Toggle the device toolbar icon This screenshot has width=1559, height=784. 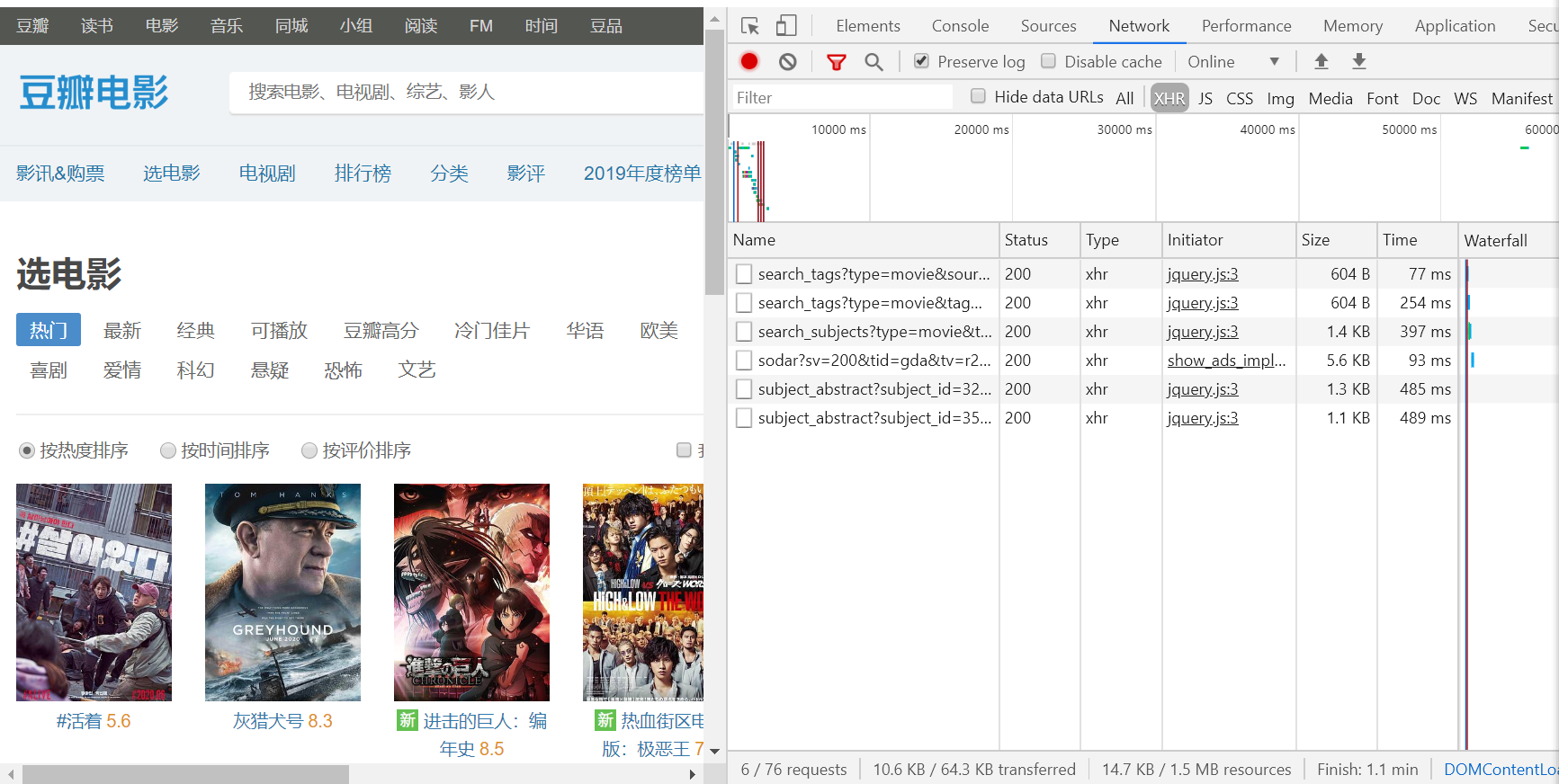(x=786, y=26)
